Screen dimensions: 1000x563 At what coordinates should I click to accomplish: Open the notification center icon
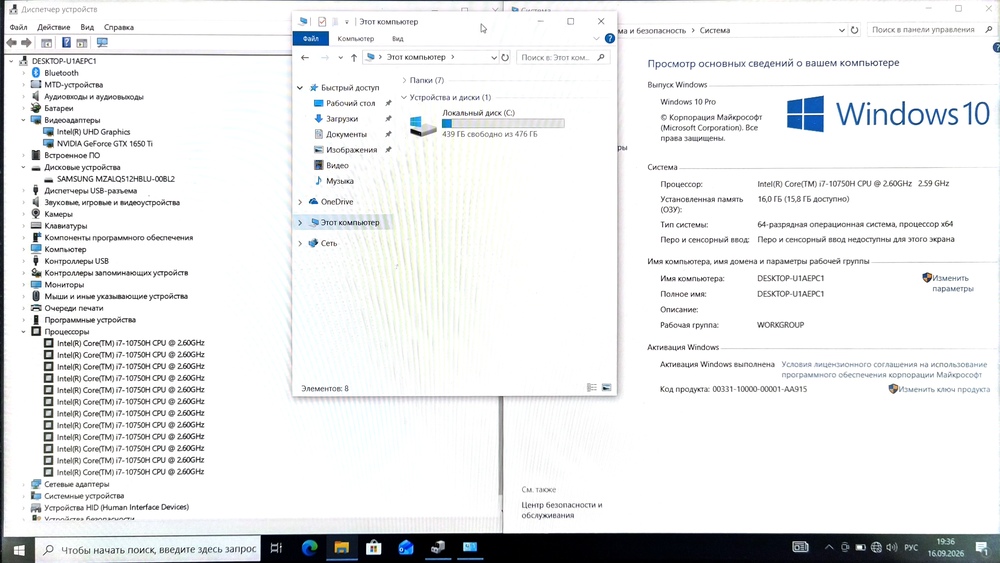[982, 548]
